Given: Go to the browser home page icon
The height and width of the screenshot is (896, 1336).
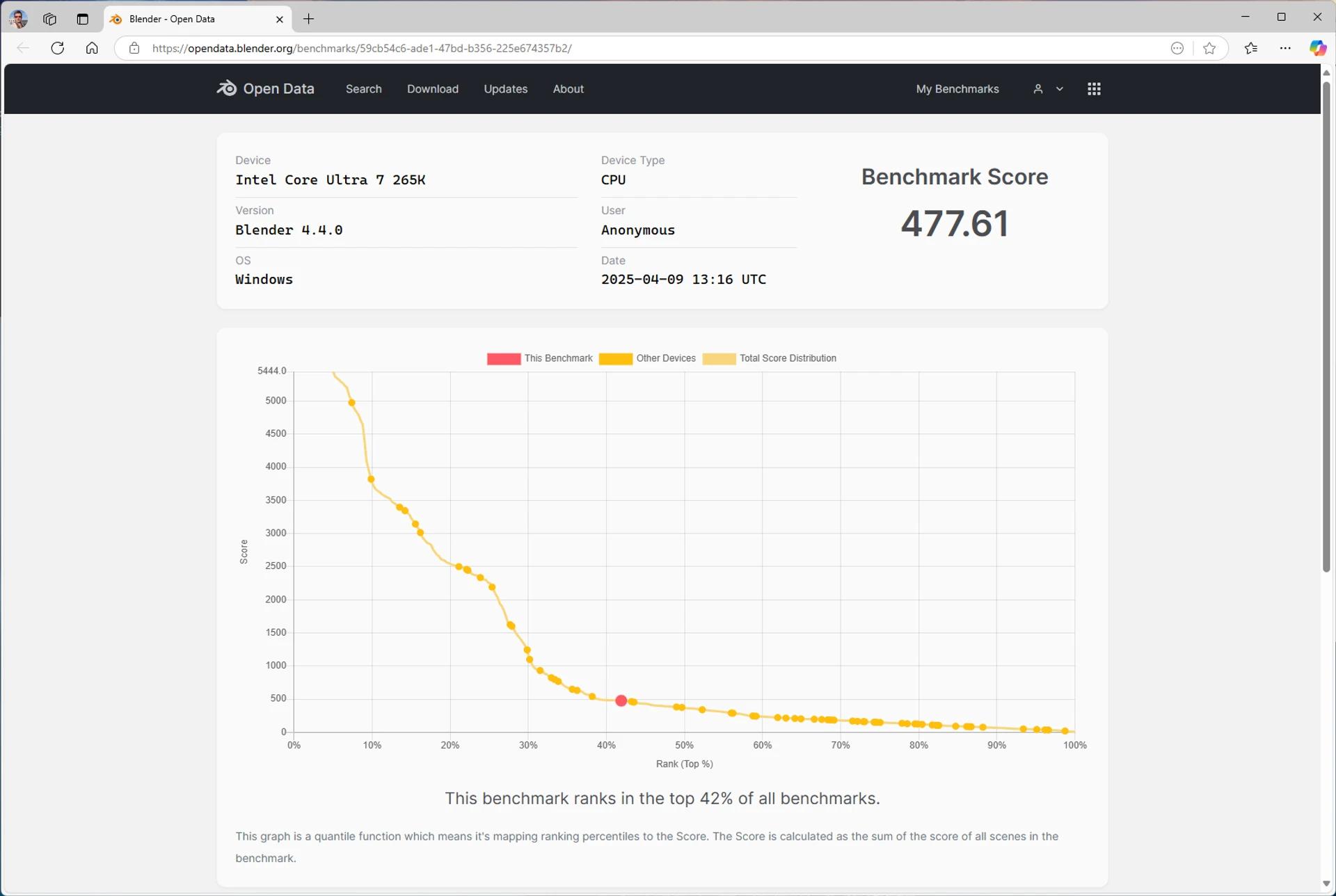Looking at the screenshot, I should pos(92,48).
